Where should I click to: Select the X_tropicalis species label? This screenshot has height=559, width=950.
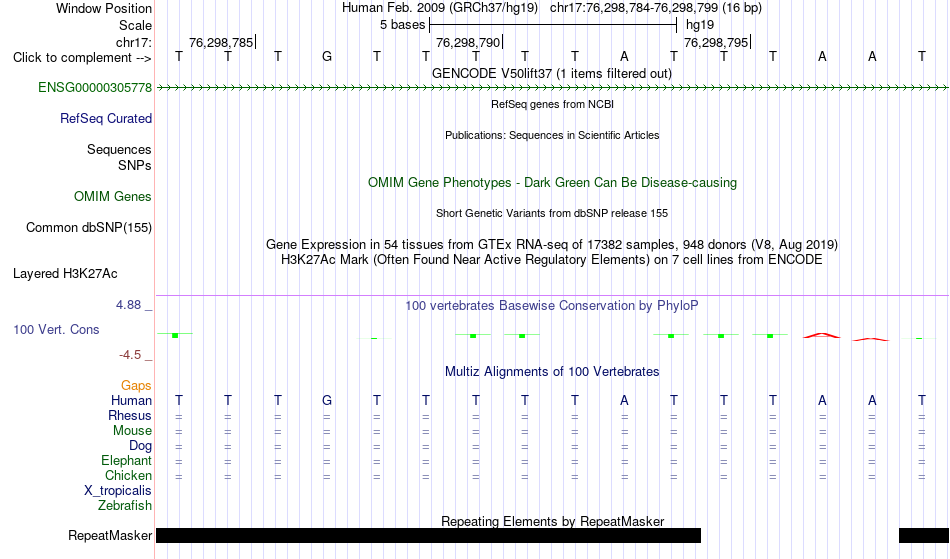click(118, 491)
